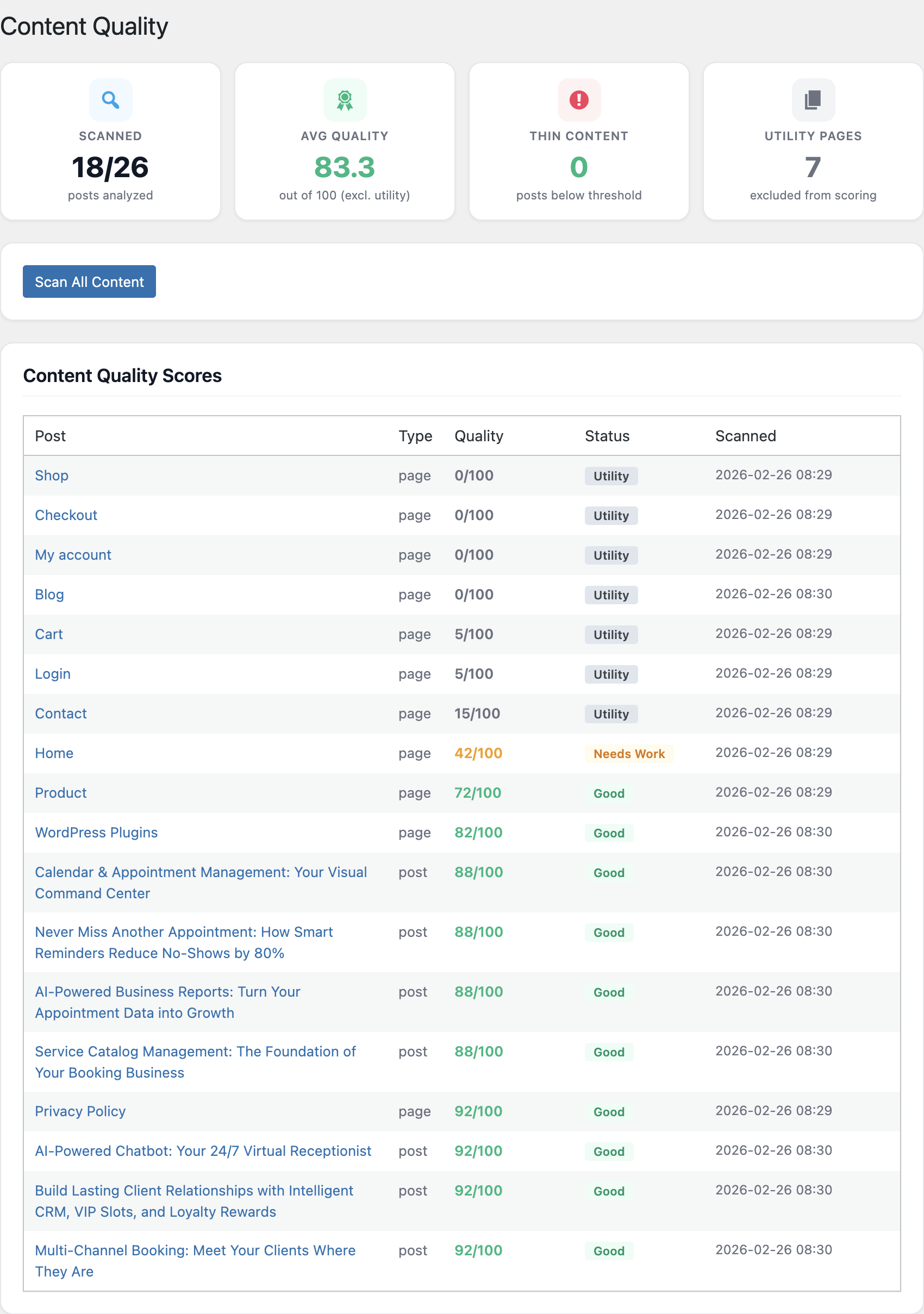
Task: Click the award ribbon Avg Quality icon
Action: [345, 100]
